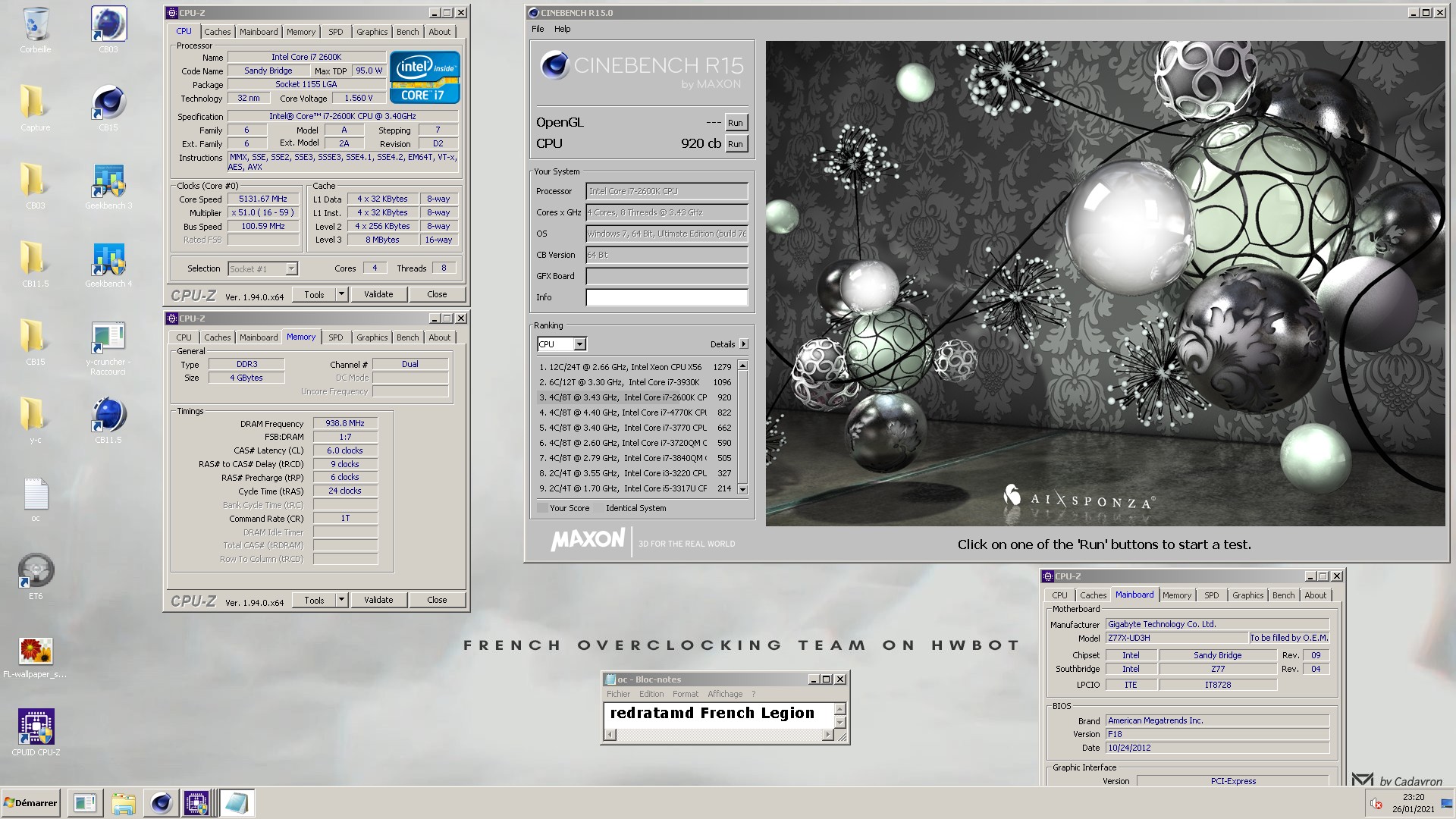This screenshot has width=1456, height=819.
Task: Open Affichage menu in Bloc-notes
Action: pyautogui.click(x=725, y=694)
